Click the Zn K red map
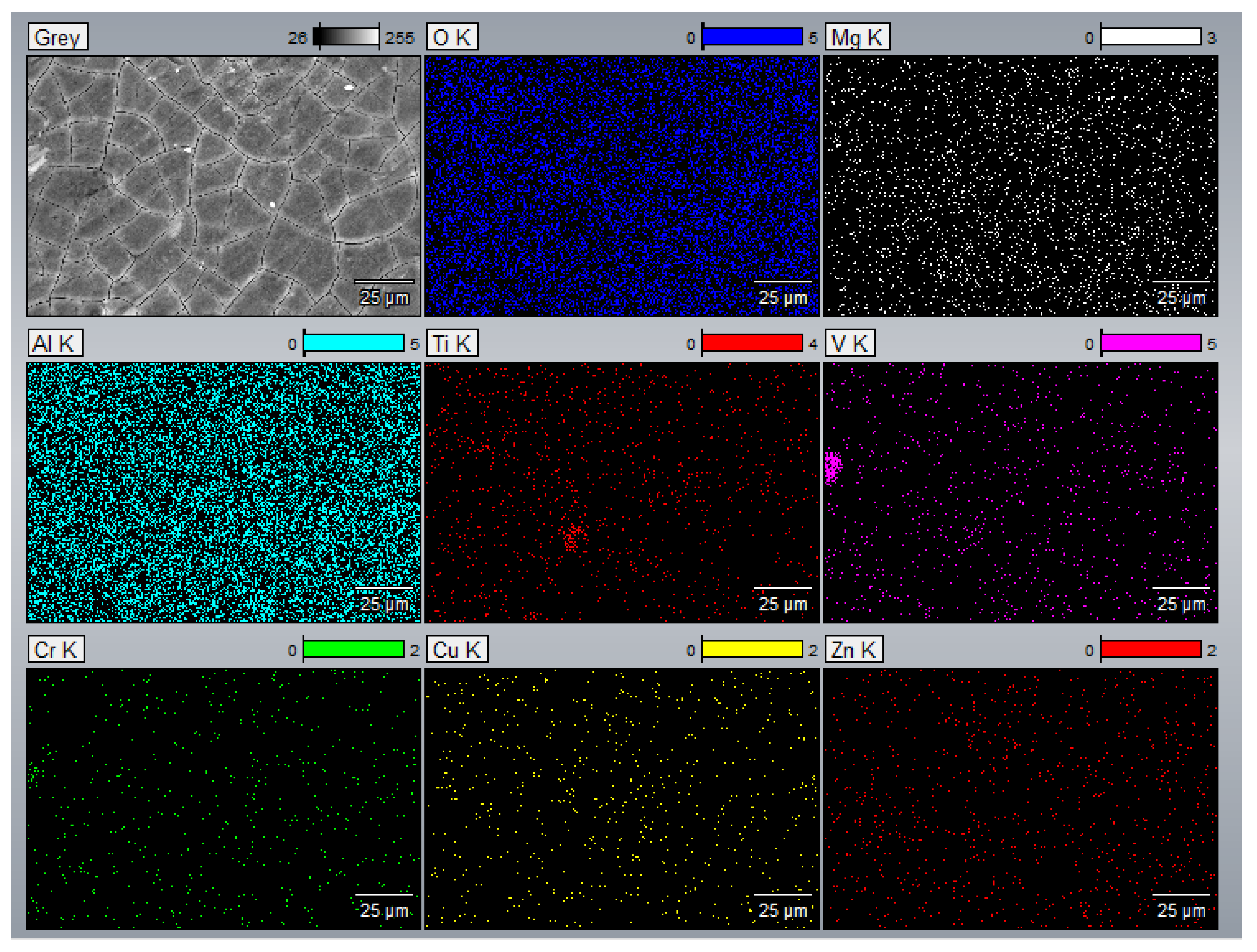Image resolution: width=1257 pixels, height=952 pixels. click(x=1020, y=798)
